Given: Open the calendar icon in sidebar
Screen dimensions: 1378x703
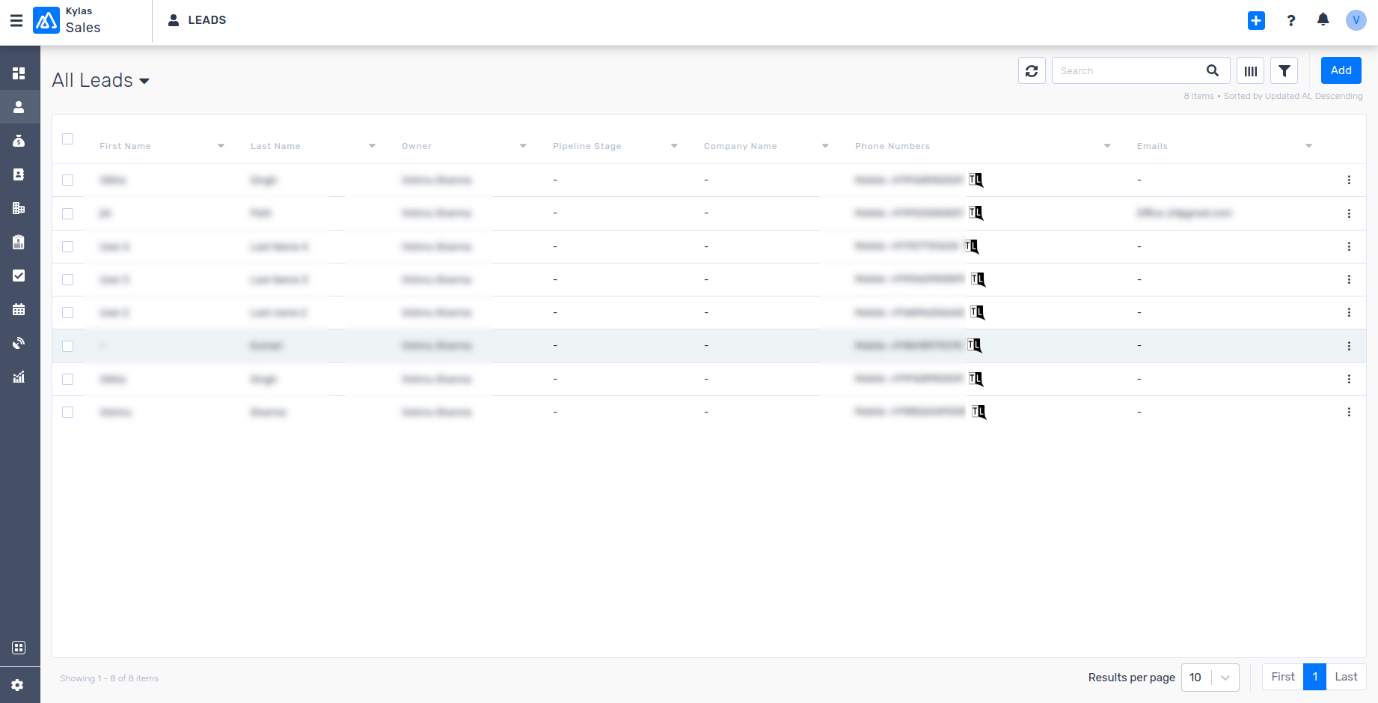Looking at the screenshot, I should [x=18, y=309].
